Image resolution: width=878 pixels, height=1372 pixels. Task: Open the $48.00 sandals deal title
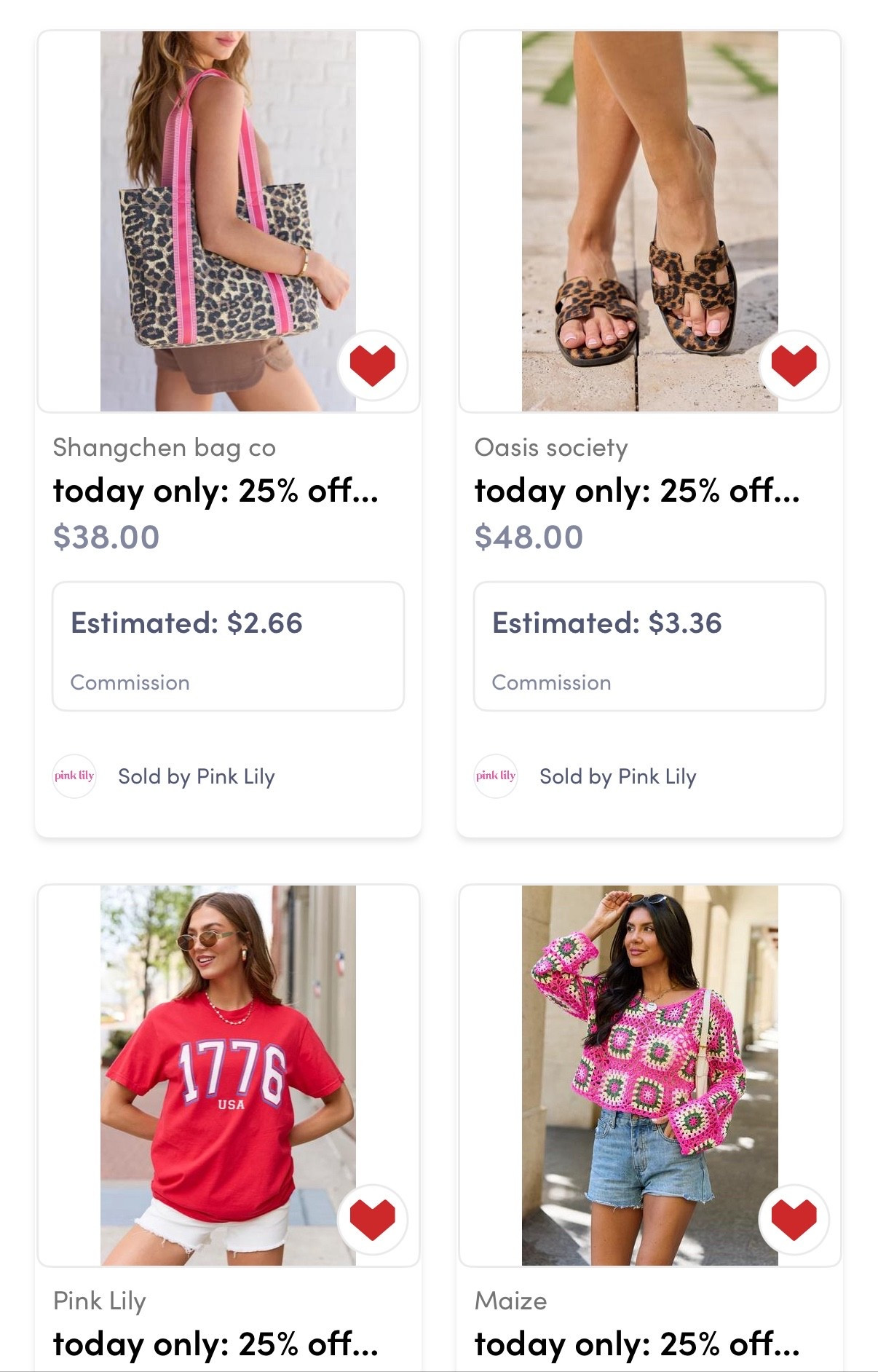(637, 491)
